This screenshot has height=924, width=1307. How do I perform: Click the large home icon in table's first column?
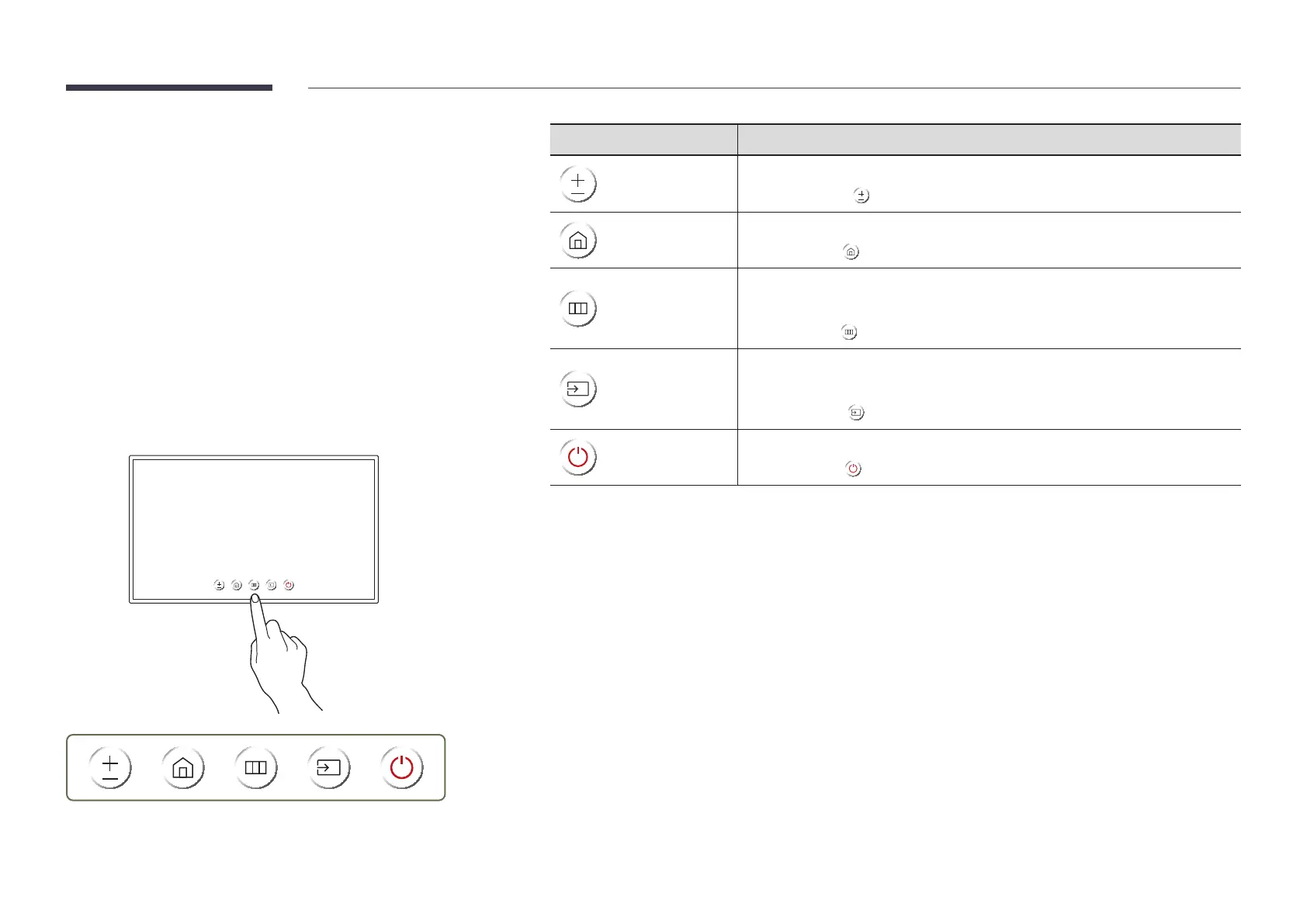click(577, 241)
